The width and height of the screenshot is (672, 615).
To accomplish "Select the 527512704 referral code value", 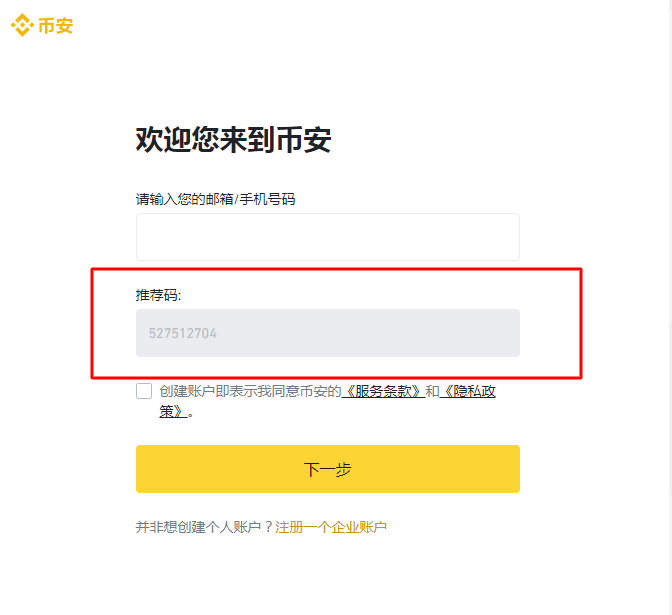I will coord(183,333).
